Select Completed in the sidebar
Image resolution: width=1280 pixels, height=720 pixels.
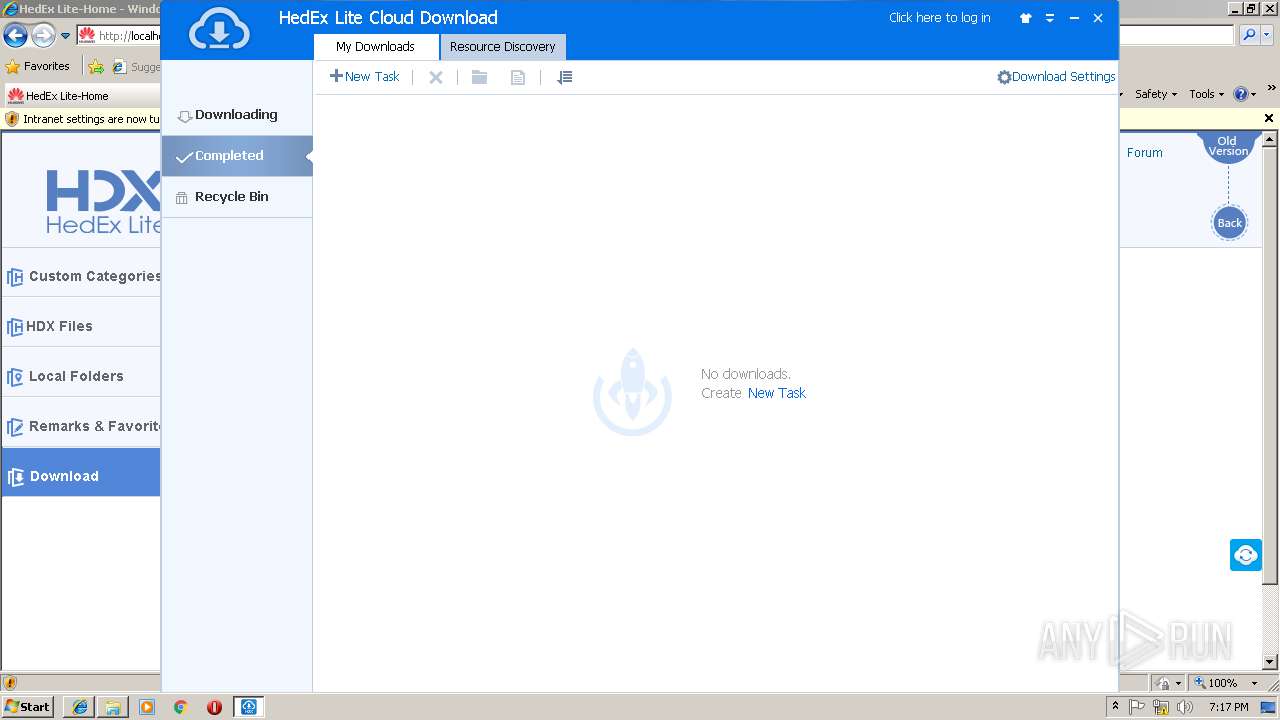point(237,156)
